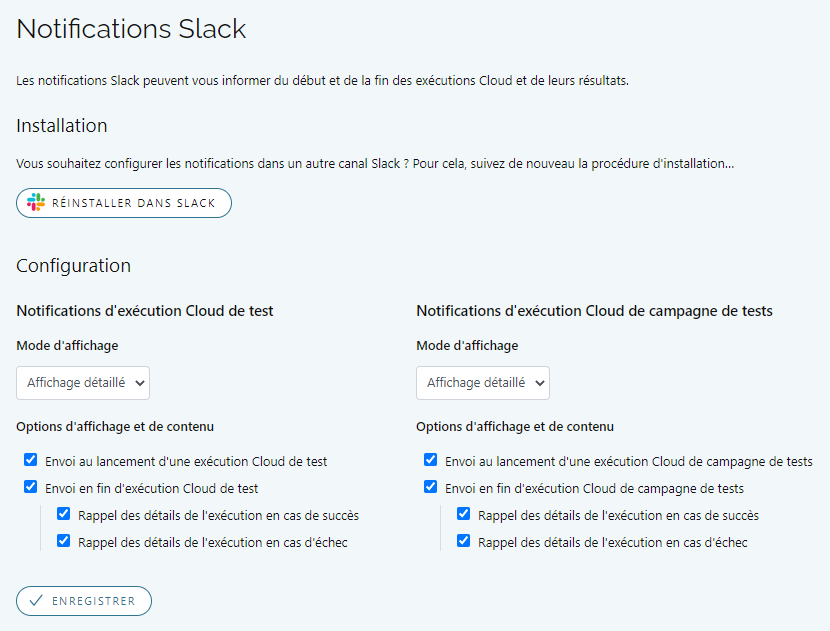Image resolution: width=830 pixels, height=631 pixels.
Task: Disable failure details reminder for Cloud test execution
Action: 64,542
